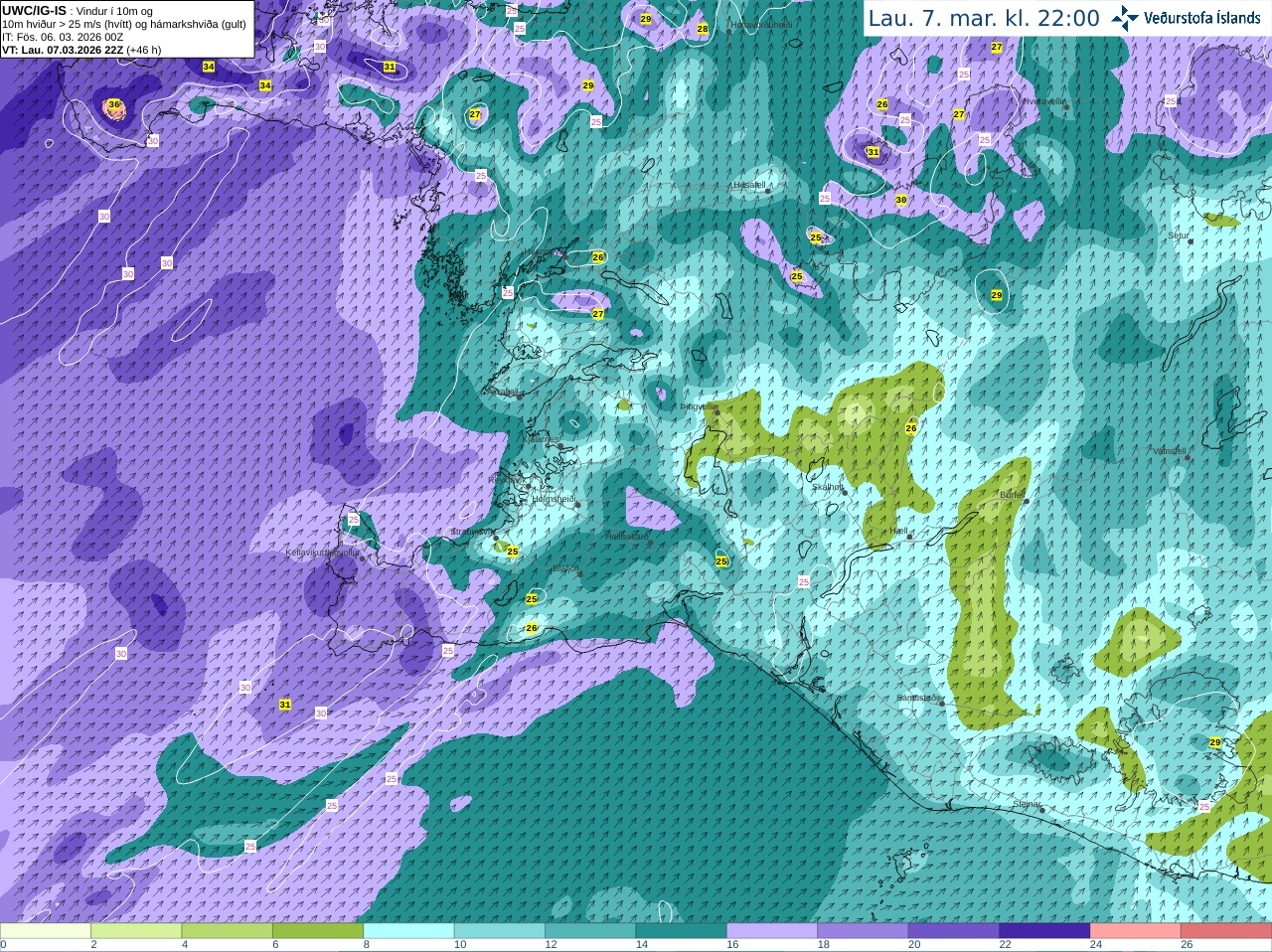This screenshot has height=952, width=1272.
Task: Pick the 0–2 m/s legend swatch
Action: click(x=46, y=931)
